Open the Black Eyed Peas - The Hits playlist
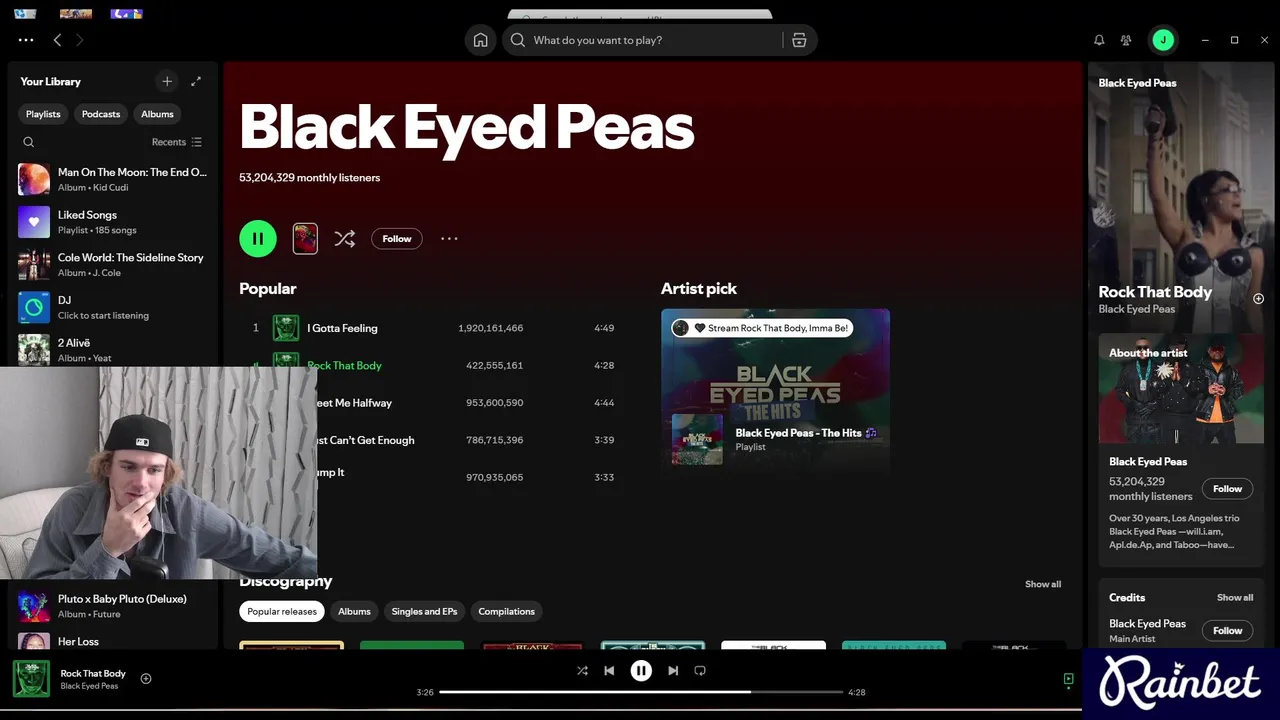 point(806,433)
